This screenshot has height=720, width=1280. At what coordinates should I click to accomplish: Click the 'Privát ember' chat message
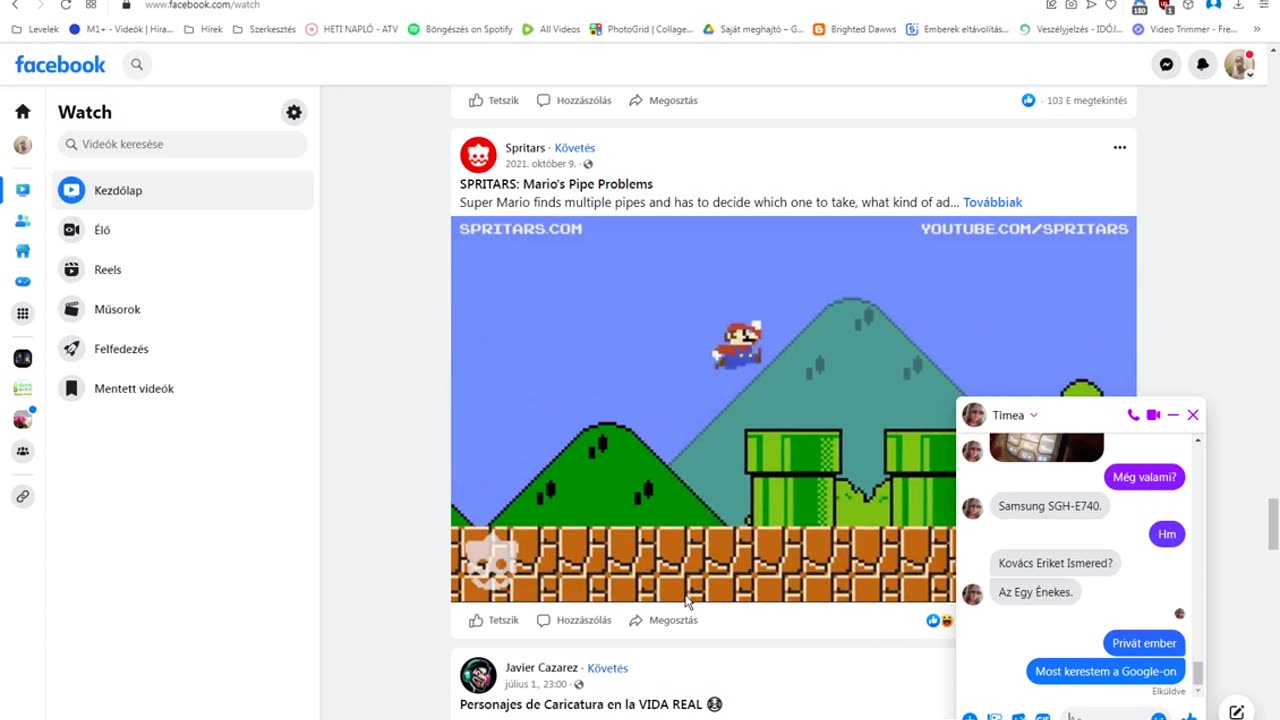click(x=1144, y=643)
